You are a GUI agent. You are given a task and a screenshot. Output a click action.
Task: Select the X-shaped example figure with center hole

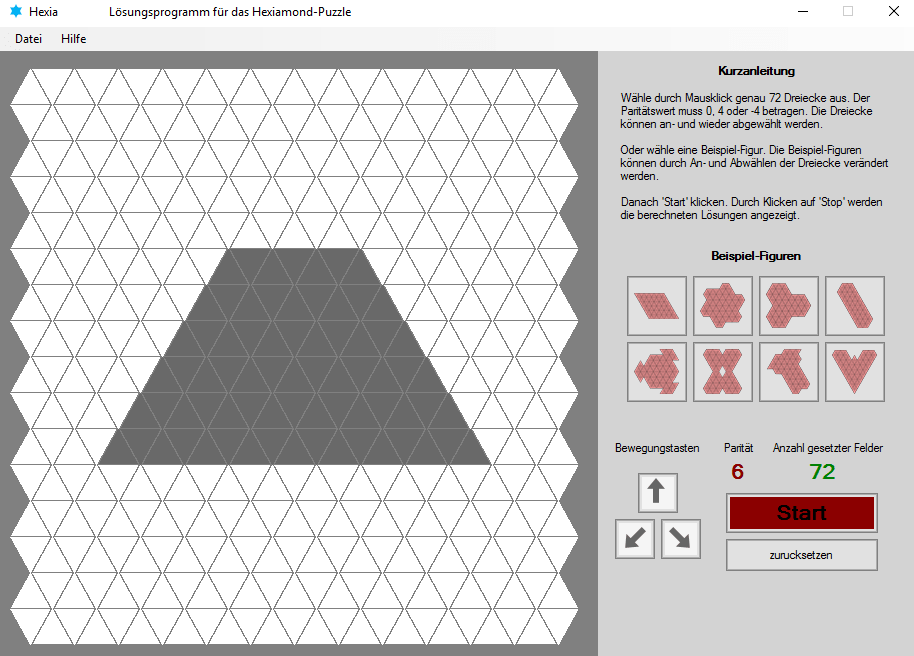pyautogui.click(x=723, y=372)
